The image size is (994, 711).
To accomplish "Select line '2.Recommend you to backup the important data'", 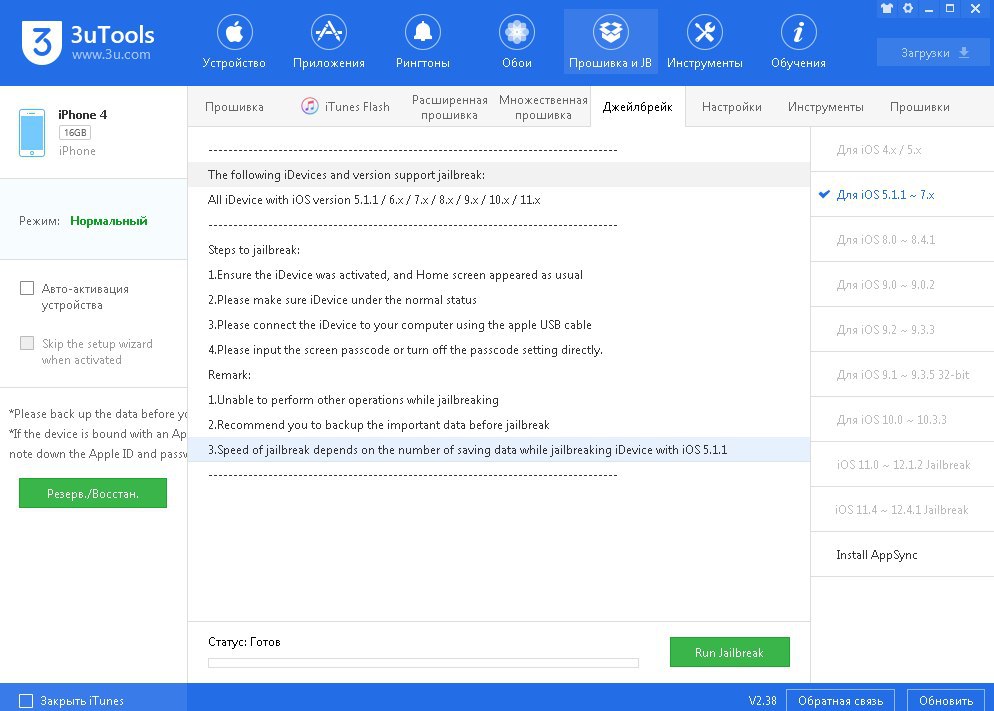I will (498, 425).
